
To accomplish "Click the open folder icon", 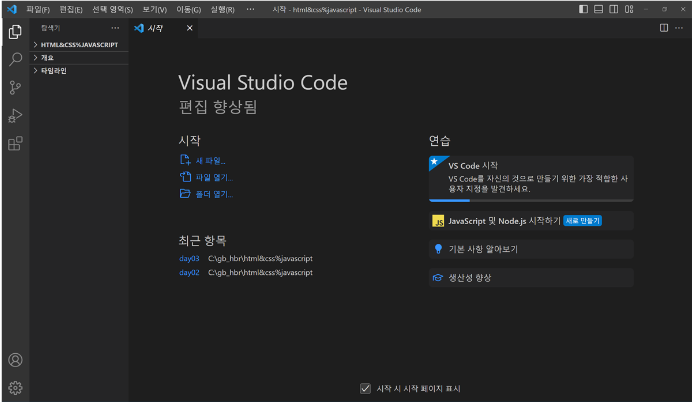I will pyautogui.click(x=185, y=193).
